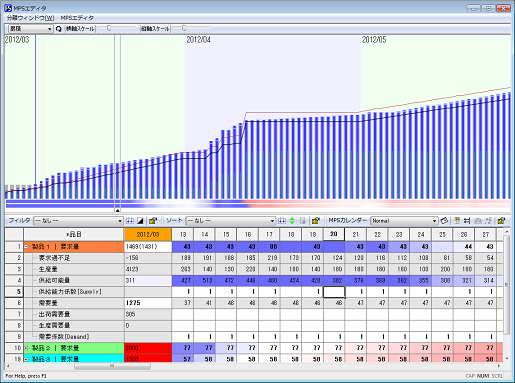Click the column icon right of filter combo
Image resolution: width=515 pixels, height=383 pixels.
click(130, 221)
